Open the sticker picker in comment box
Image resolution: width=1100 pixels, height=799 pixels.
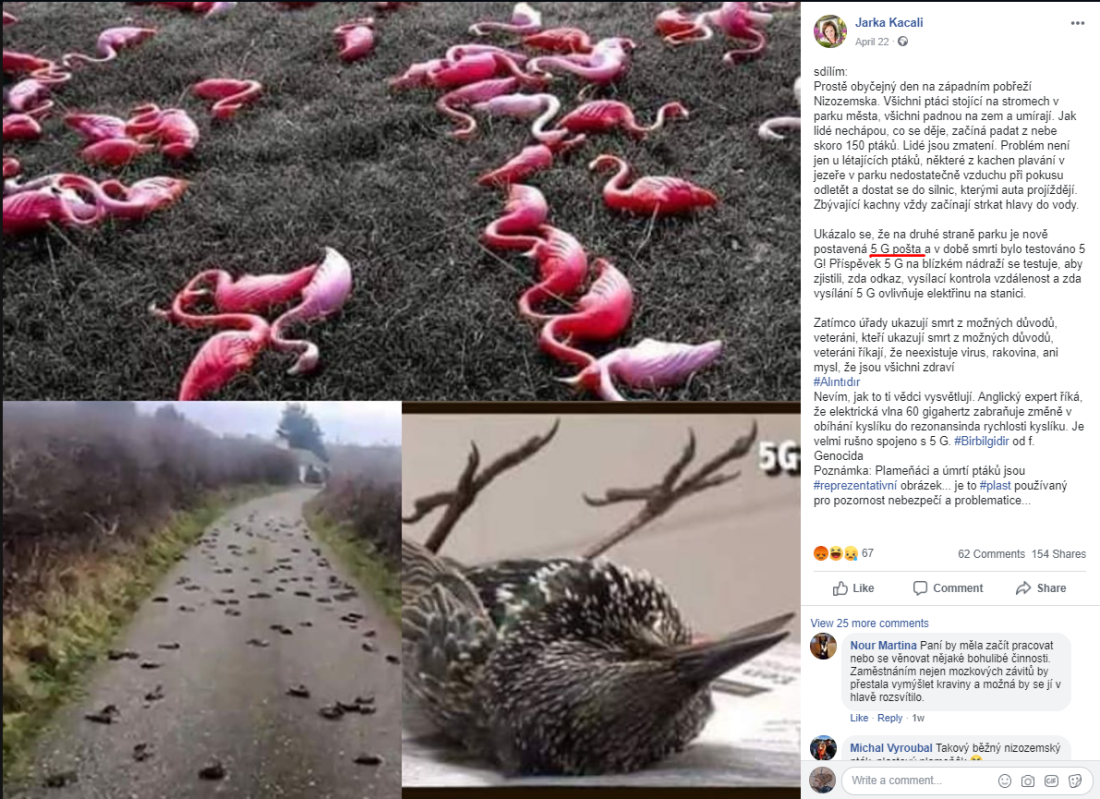click(x=1075, y=781)
